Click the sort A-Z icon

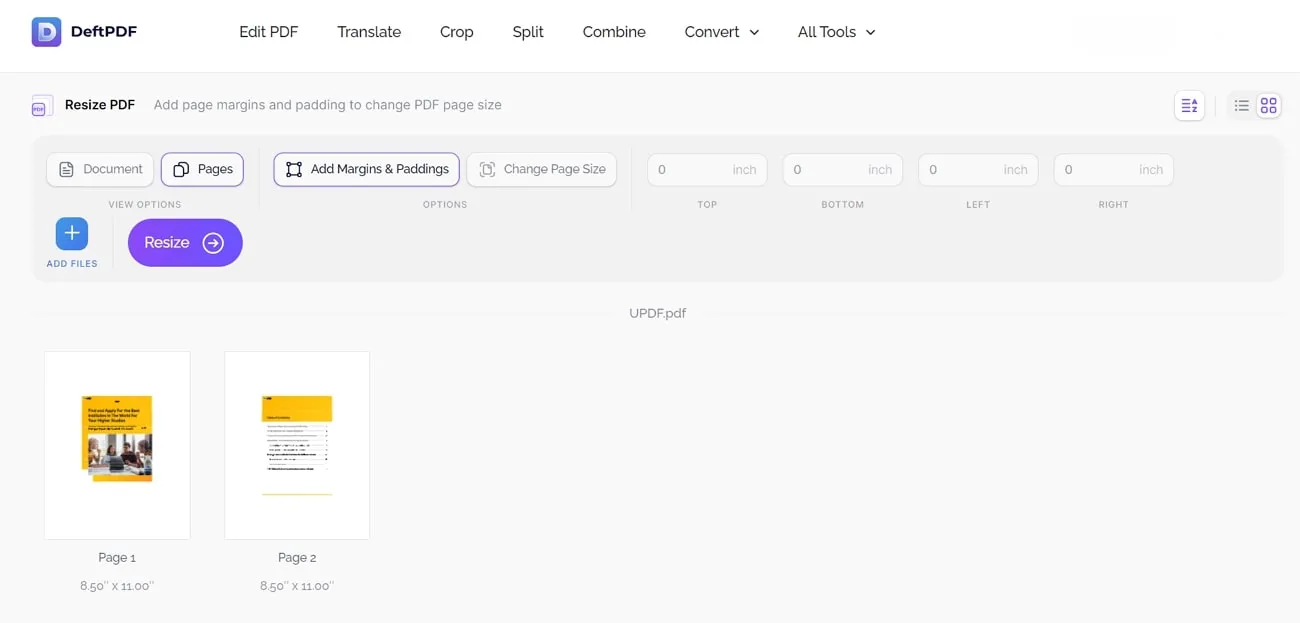[1189, 105]
